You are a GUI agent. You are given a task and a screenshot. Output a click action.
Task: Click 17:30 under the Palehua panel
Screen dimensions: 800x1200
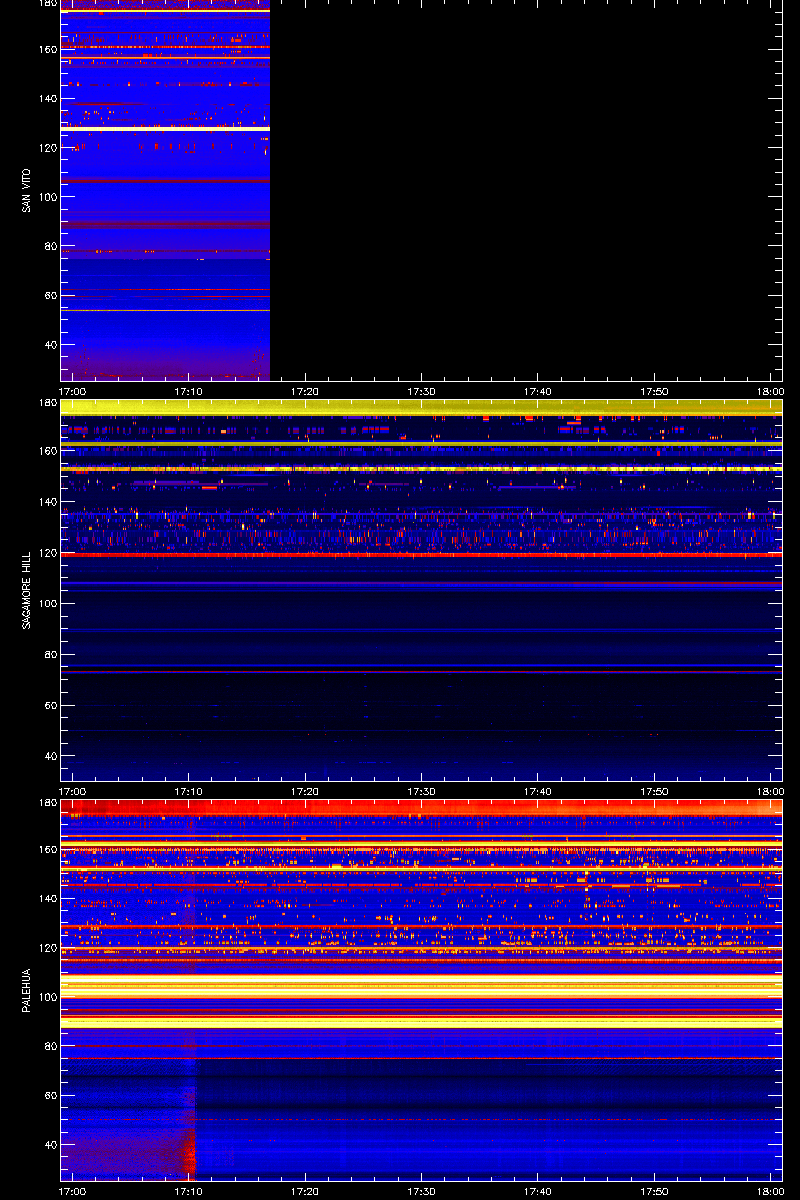[422, 1192]
